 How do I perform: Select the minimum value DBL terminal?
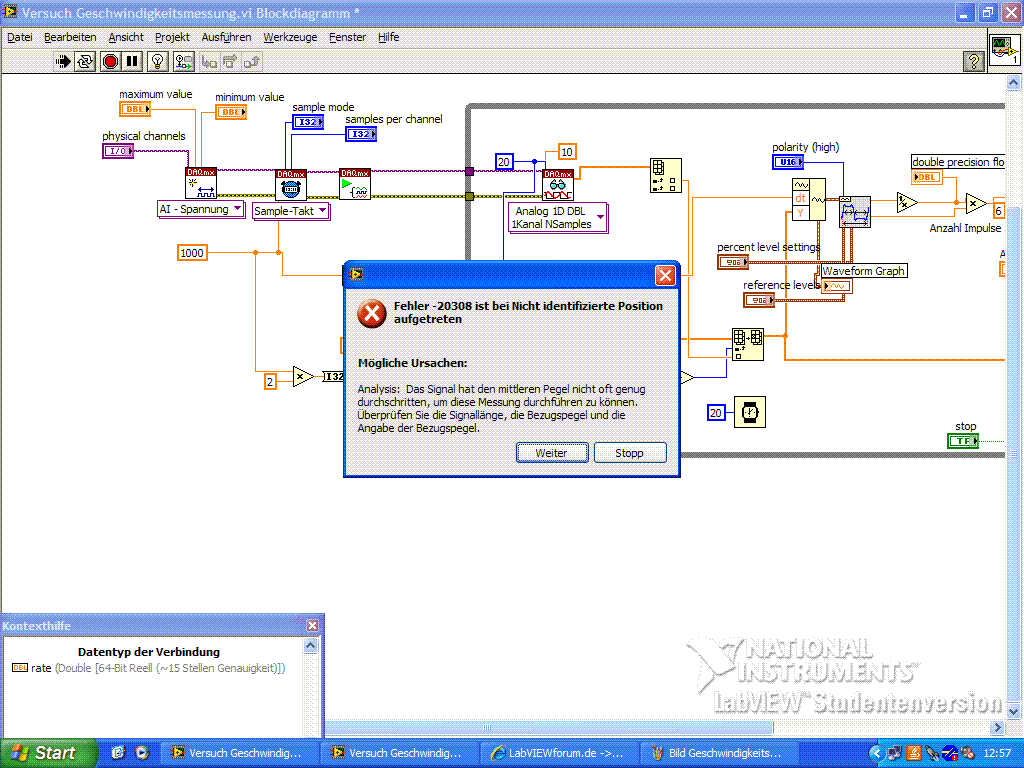(231, 112)
